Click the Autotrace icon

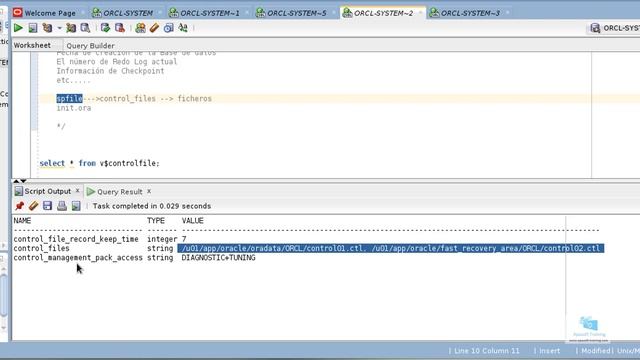pos(71,28)
